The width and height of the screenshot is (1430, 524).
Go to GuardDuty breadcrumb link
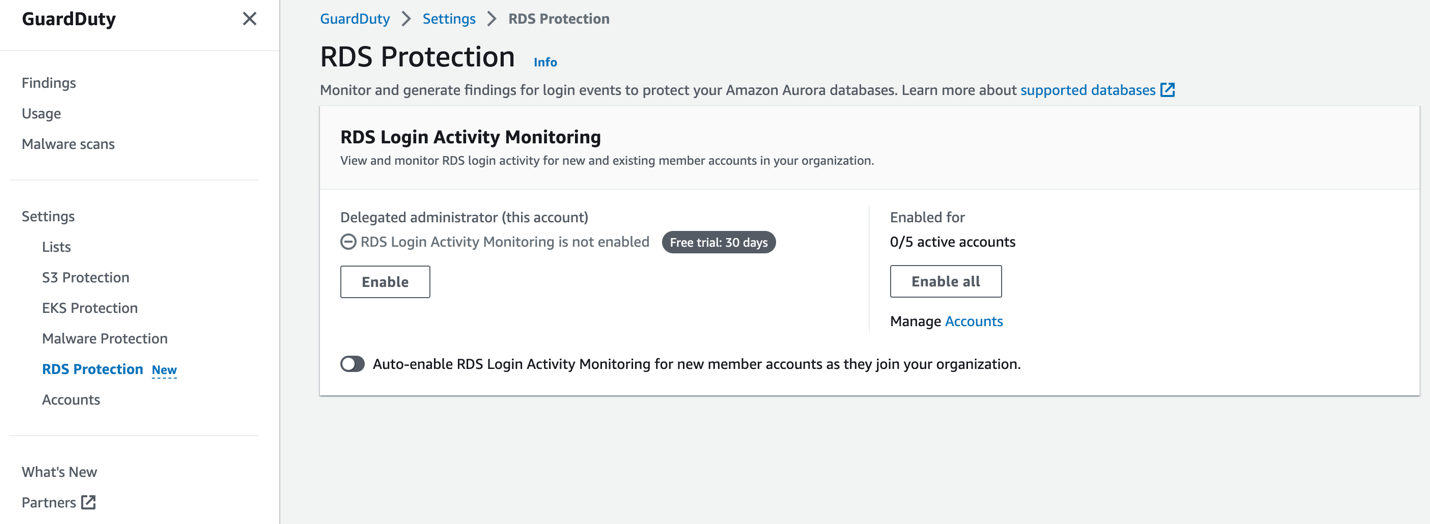click(x=355, y=19)
